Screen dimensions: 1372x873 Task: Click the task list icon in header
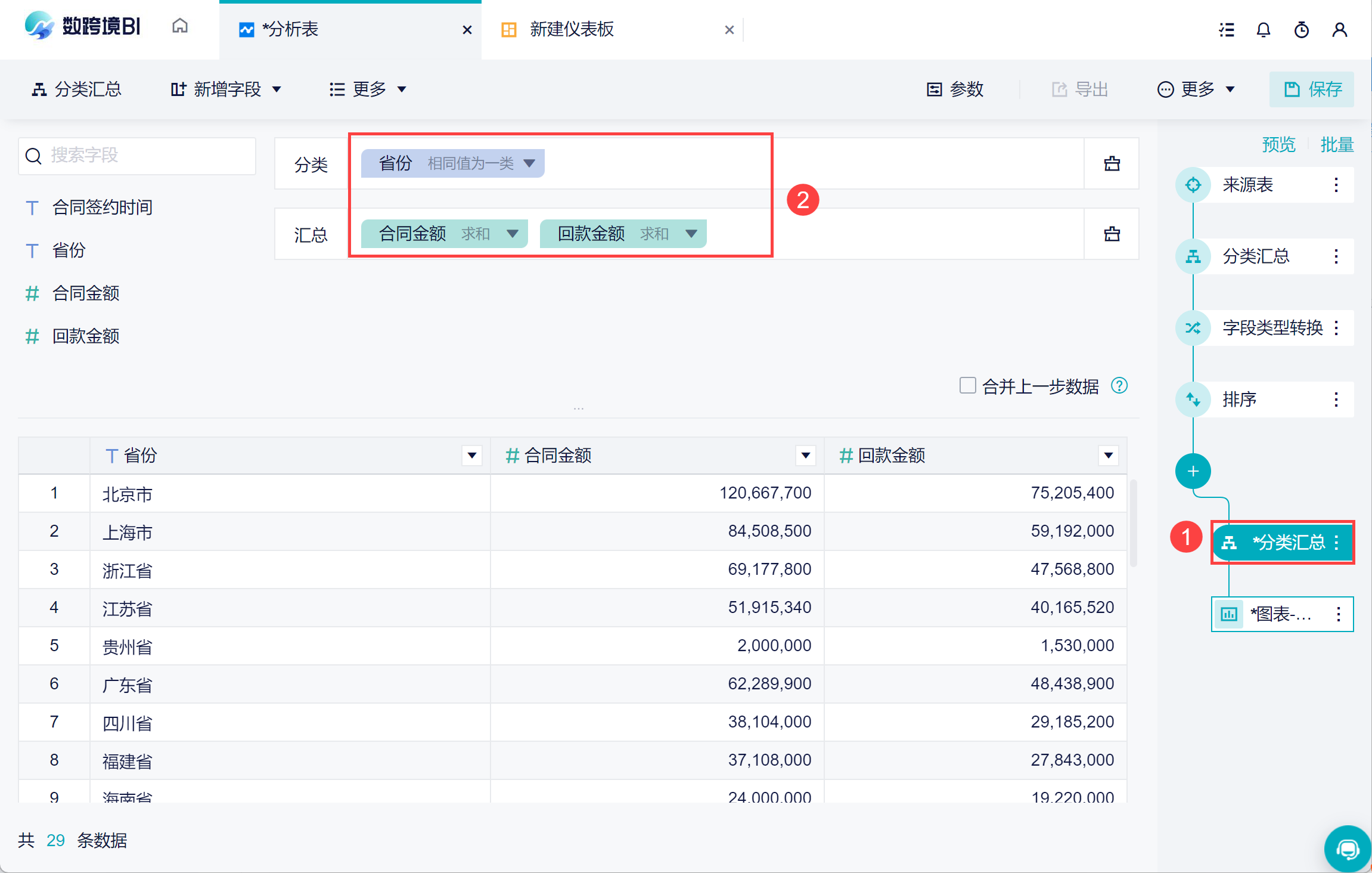point(1226,30)
